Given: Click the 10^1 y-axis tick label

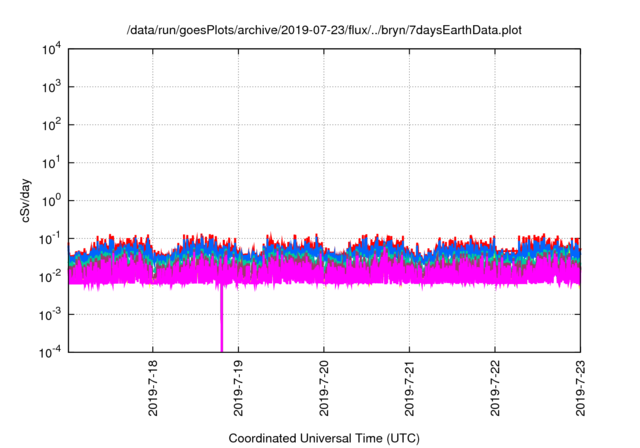Looking at the screenshot, I should coord(52,163).
